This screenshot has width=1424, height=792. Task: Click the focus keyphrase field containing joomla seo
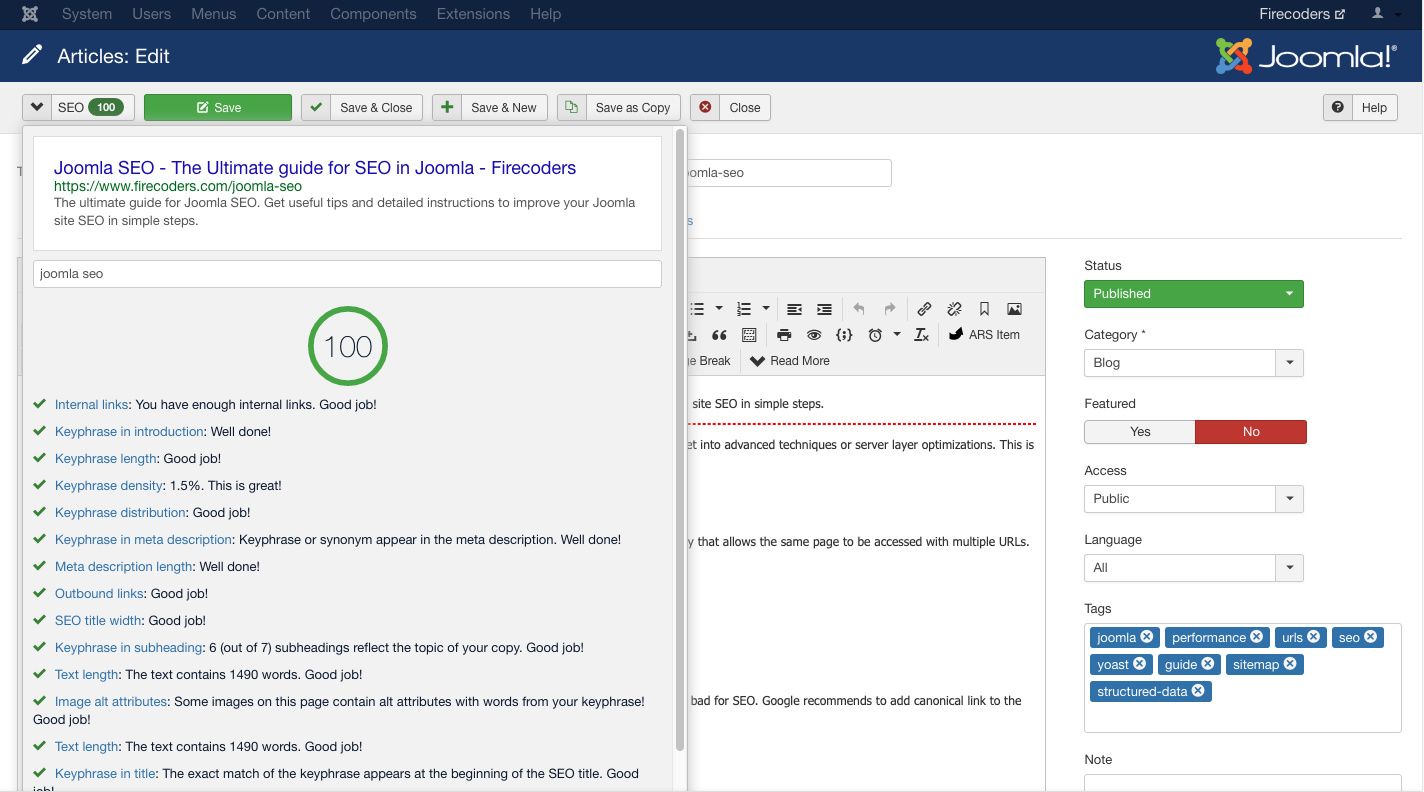[x=347, y=274]
